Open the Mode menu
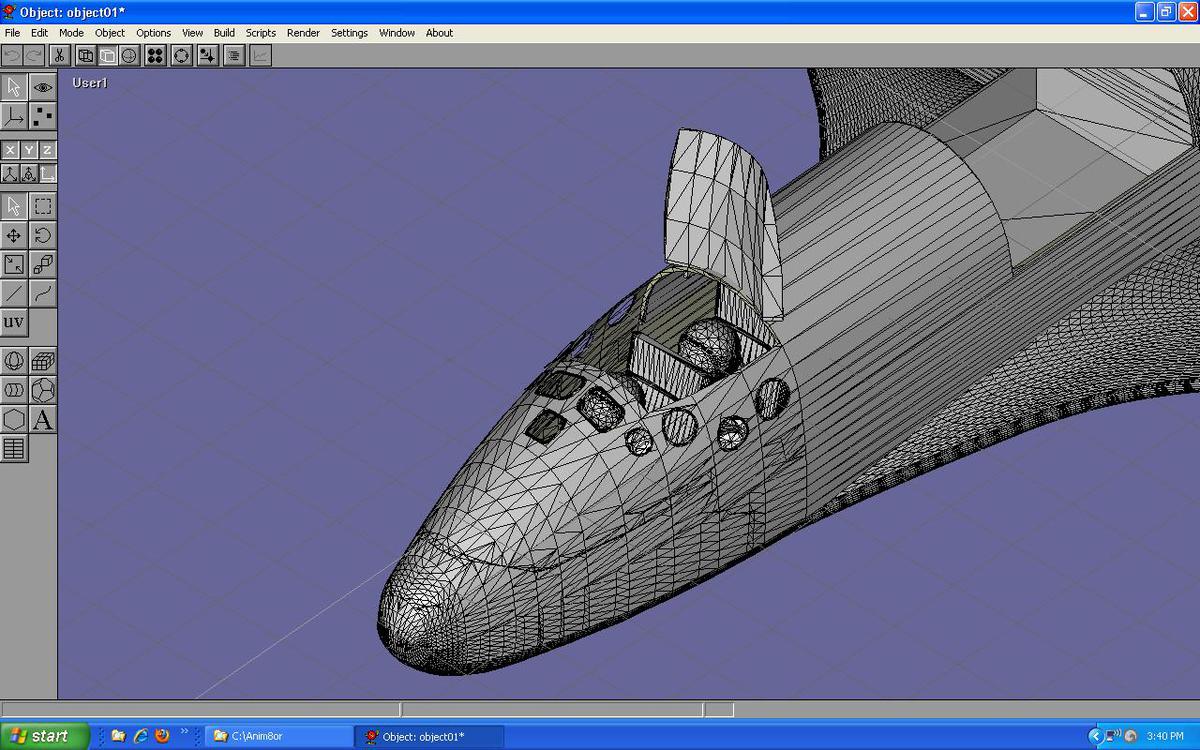This screenshot has width=1200, height=750. 71,33
